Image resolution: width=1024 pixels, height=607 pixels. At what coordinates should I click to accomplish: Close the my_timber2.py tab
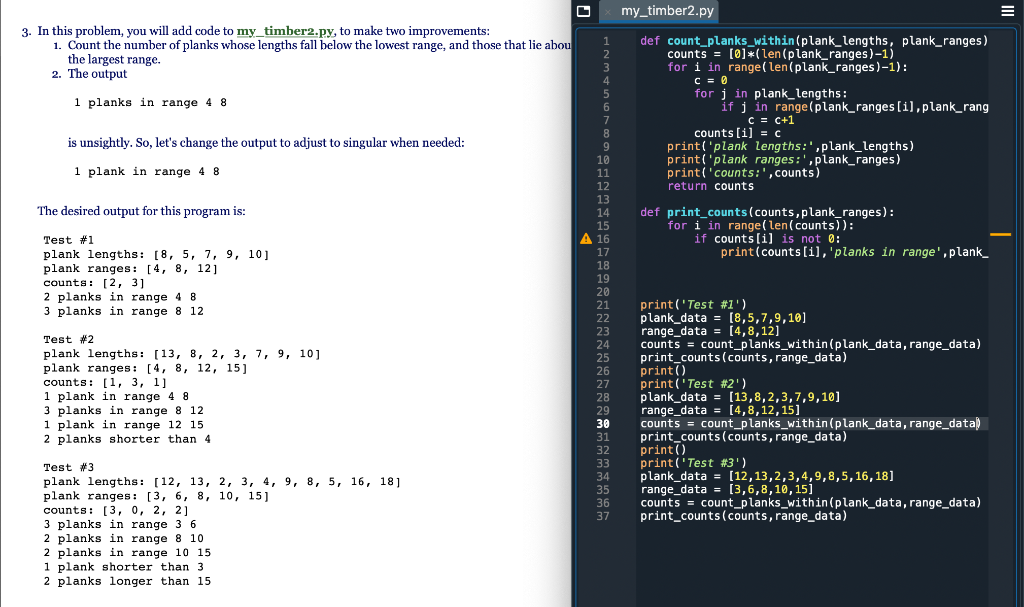pos(607,12)
